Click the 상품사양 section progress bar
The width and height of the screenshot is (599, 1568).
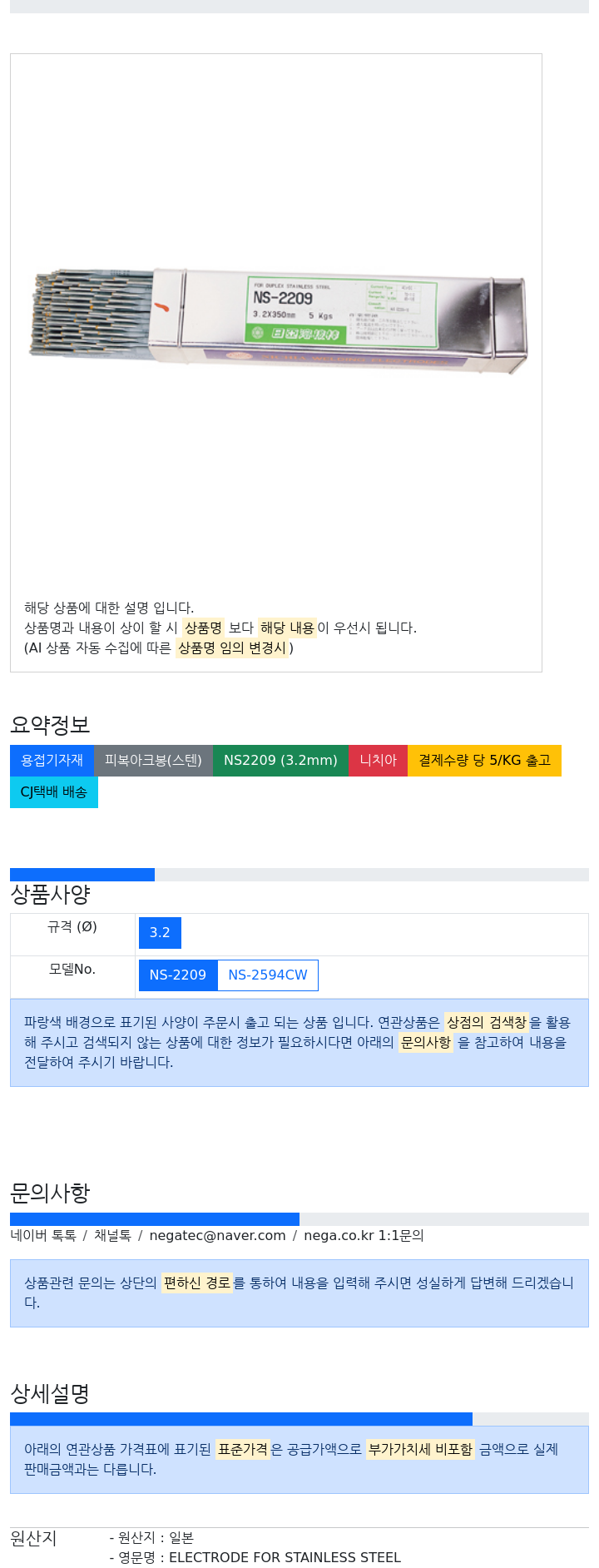coord(299,875)
